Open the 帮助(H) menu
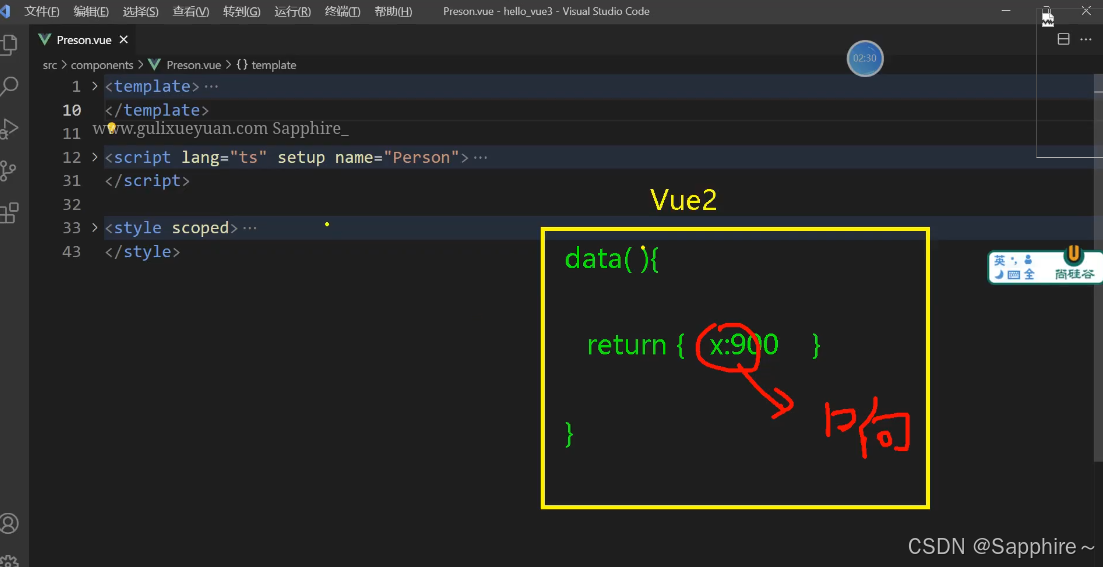Screen dimensions: 1103x567 [x=393, y=12]
